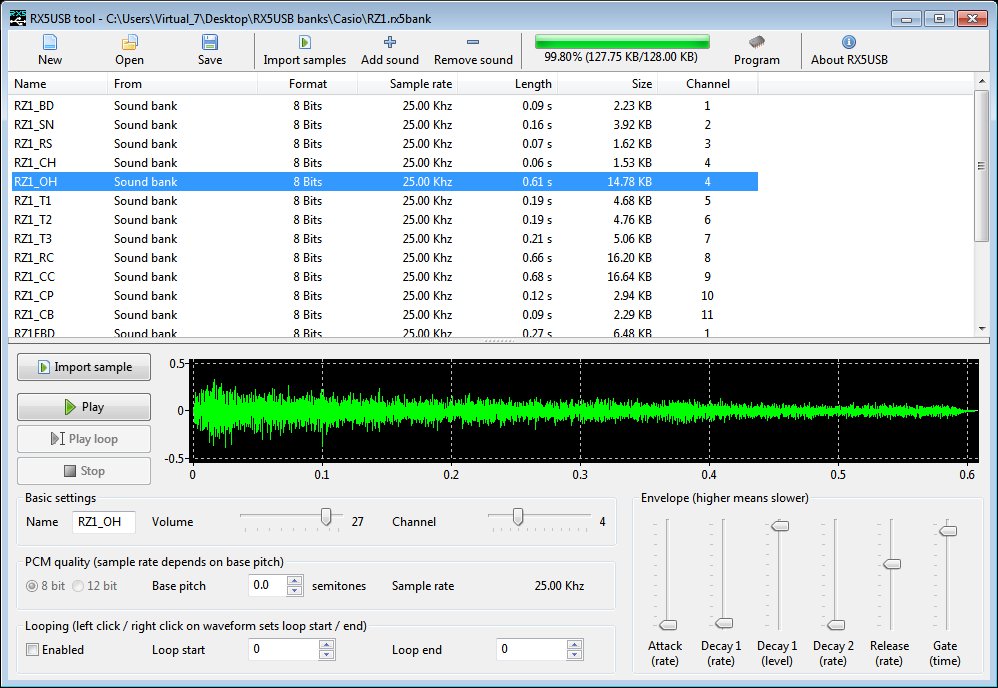Open About RX5USB info icon
998x688 pixels.
tap(848, 43)
